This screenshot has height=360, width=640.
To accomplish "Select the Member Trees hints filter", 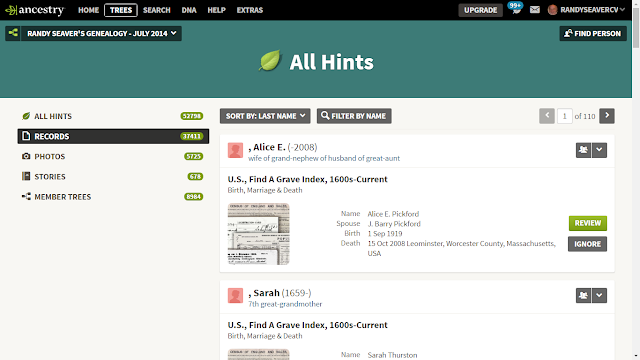I will coord(113,197).
